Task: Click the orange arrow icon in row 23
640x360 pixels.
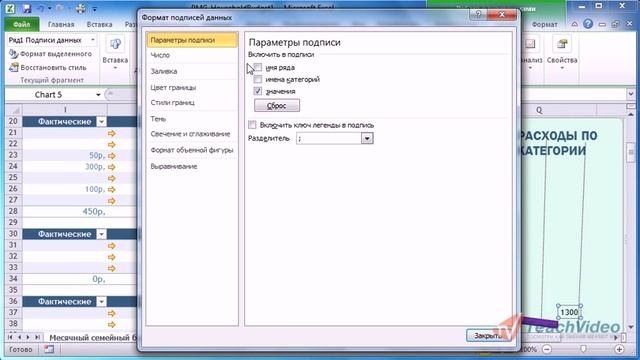Action: (x=112, y=156)
